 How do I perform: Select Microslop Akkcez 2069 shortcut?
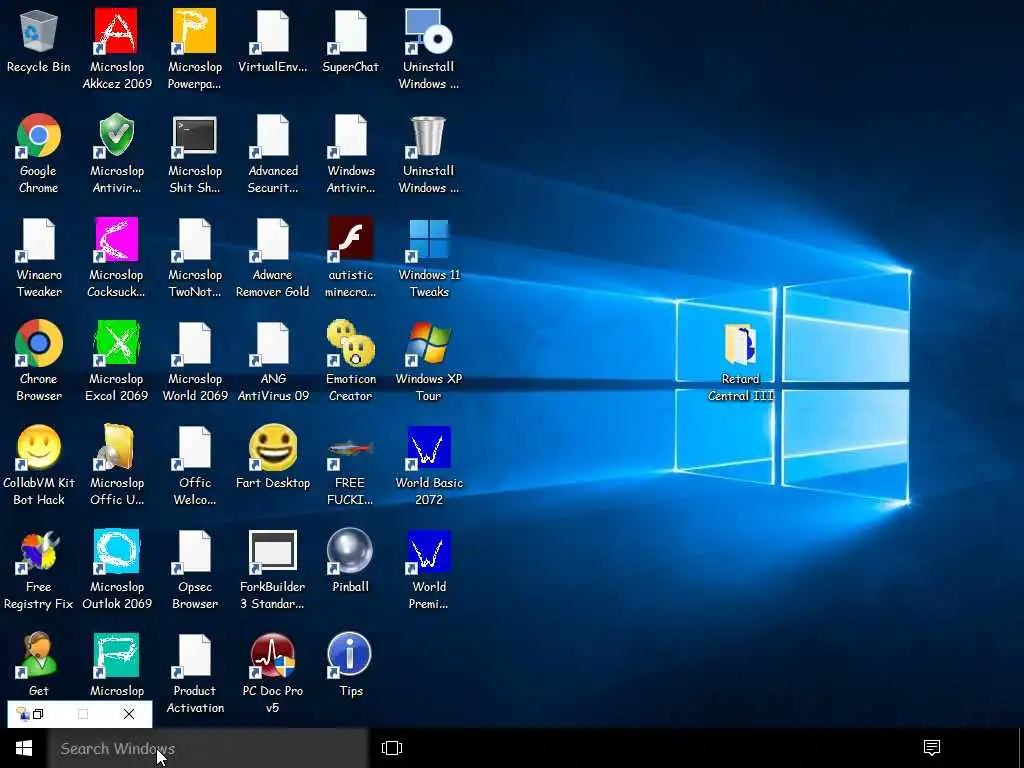117,50
